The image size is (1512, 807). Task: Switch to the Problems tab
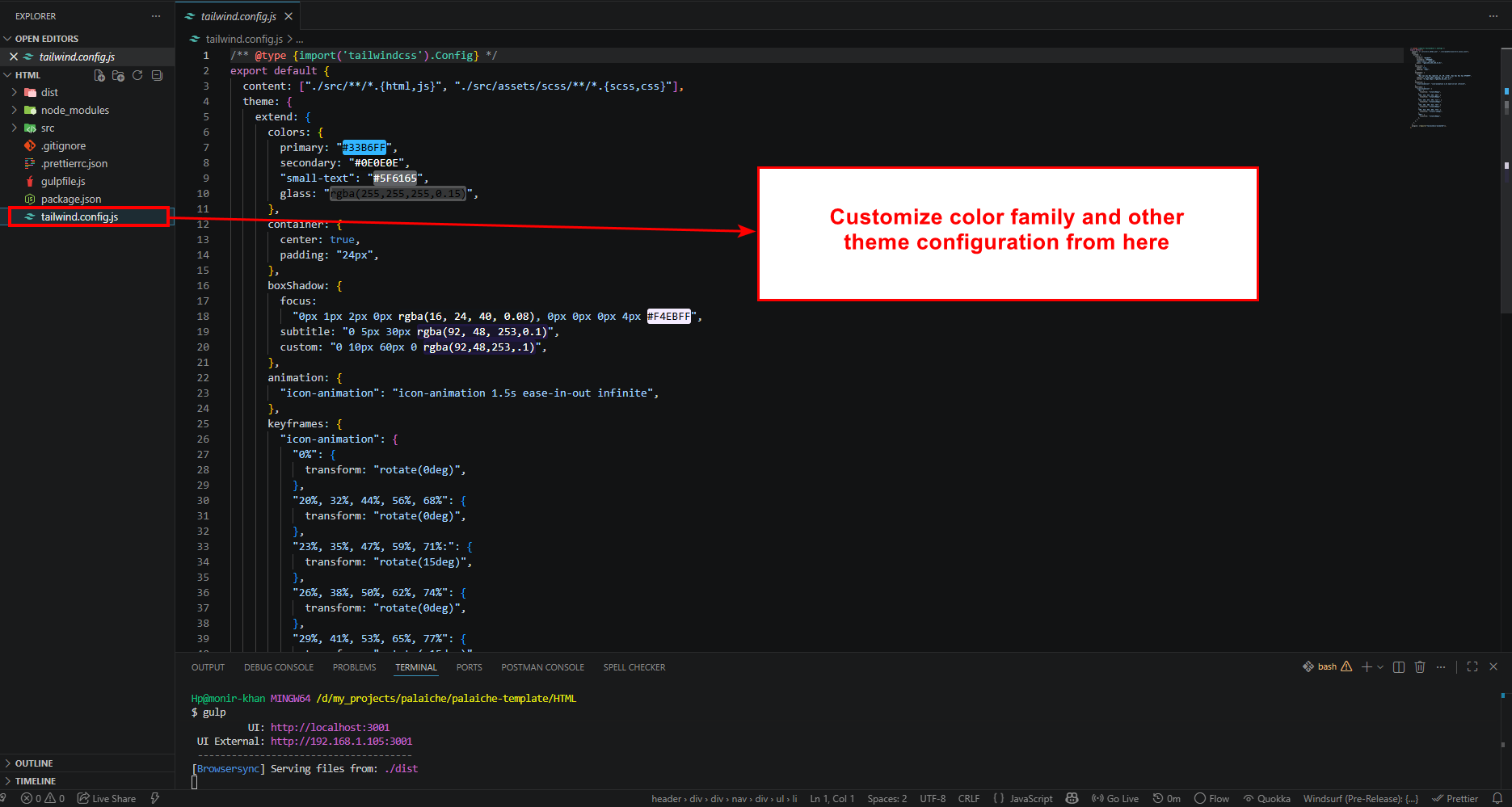click(x=354, y=667)
